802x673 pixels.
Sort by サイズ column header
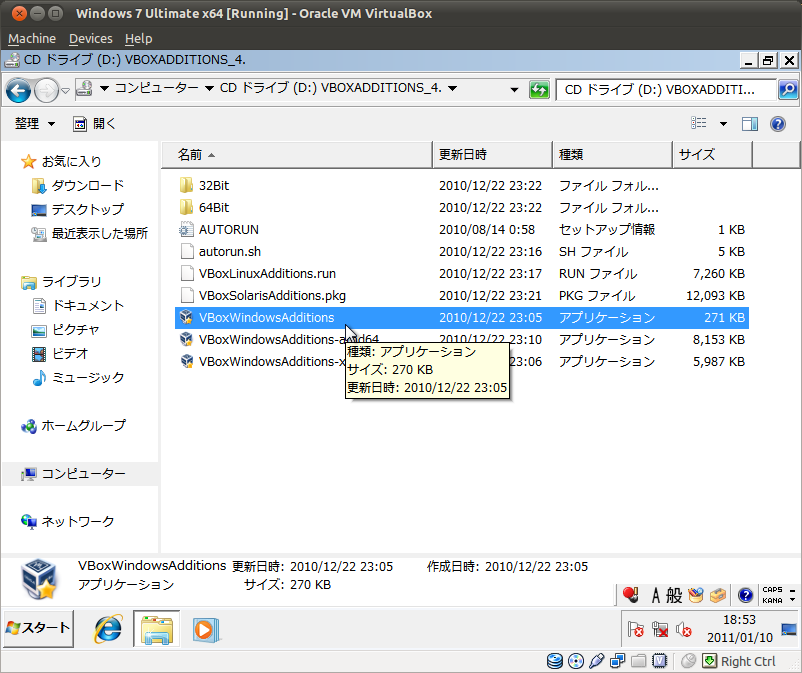(x=712, y=154)
